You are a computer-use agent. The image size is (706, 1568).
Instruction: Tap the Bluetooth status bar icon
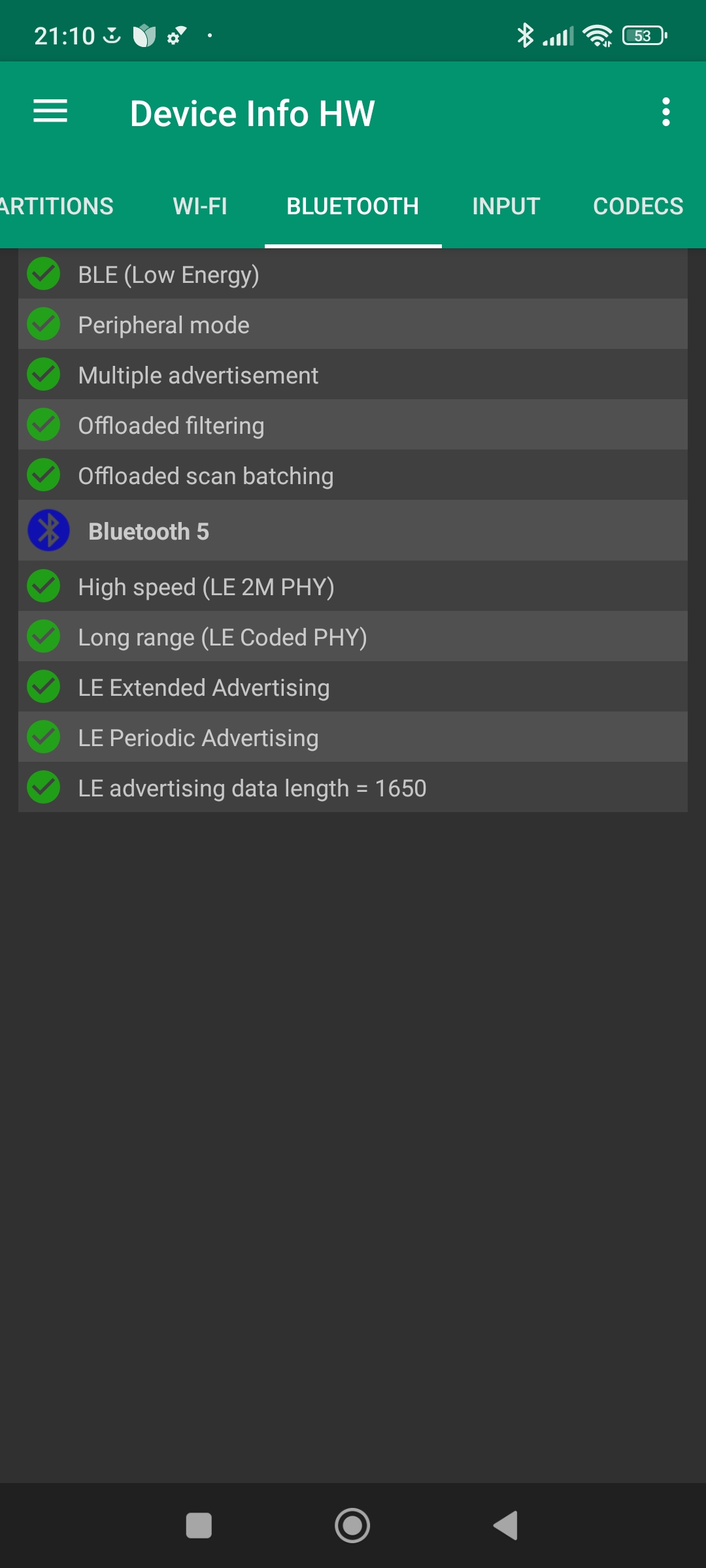click(525, 35)
